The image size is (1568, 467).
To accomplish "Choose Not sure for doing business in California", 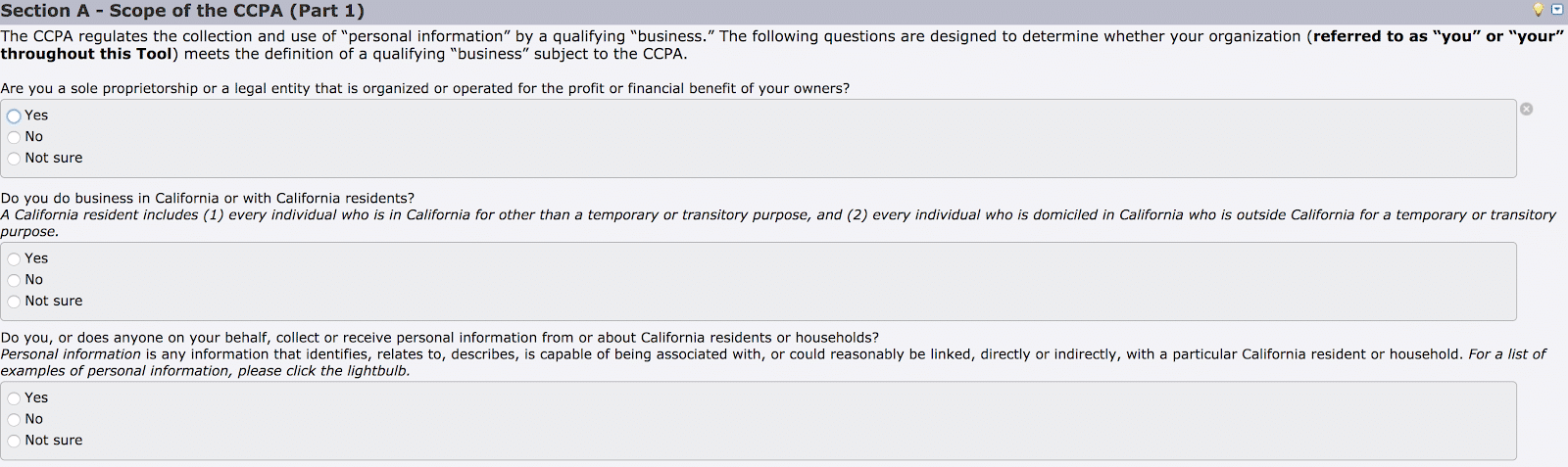I will (14, 302).
